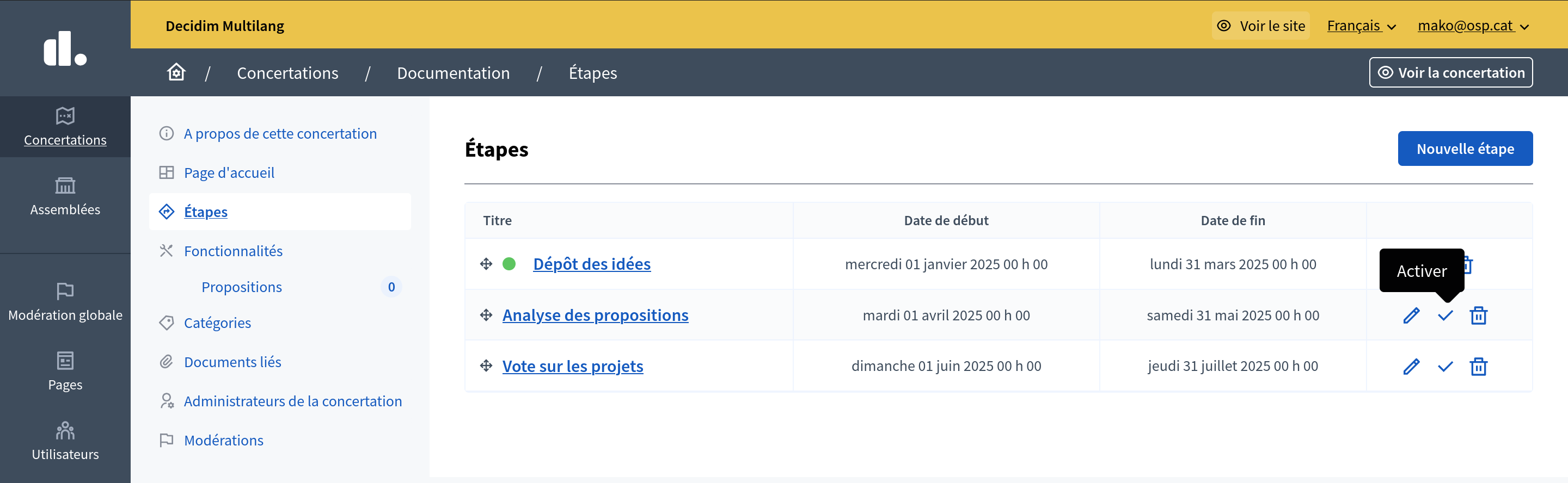Viewport: 1568px width, 483px height.
Task: Open the mako@osp.cat account dropdown
Action: pyautogui.click(x=1473, y=26)
